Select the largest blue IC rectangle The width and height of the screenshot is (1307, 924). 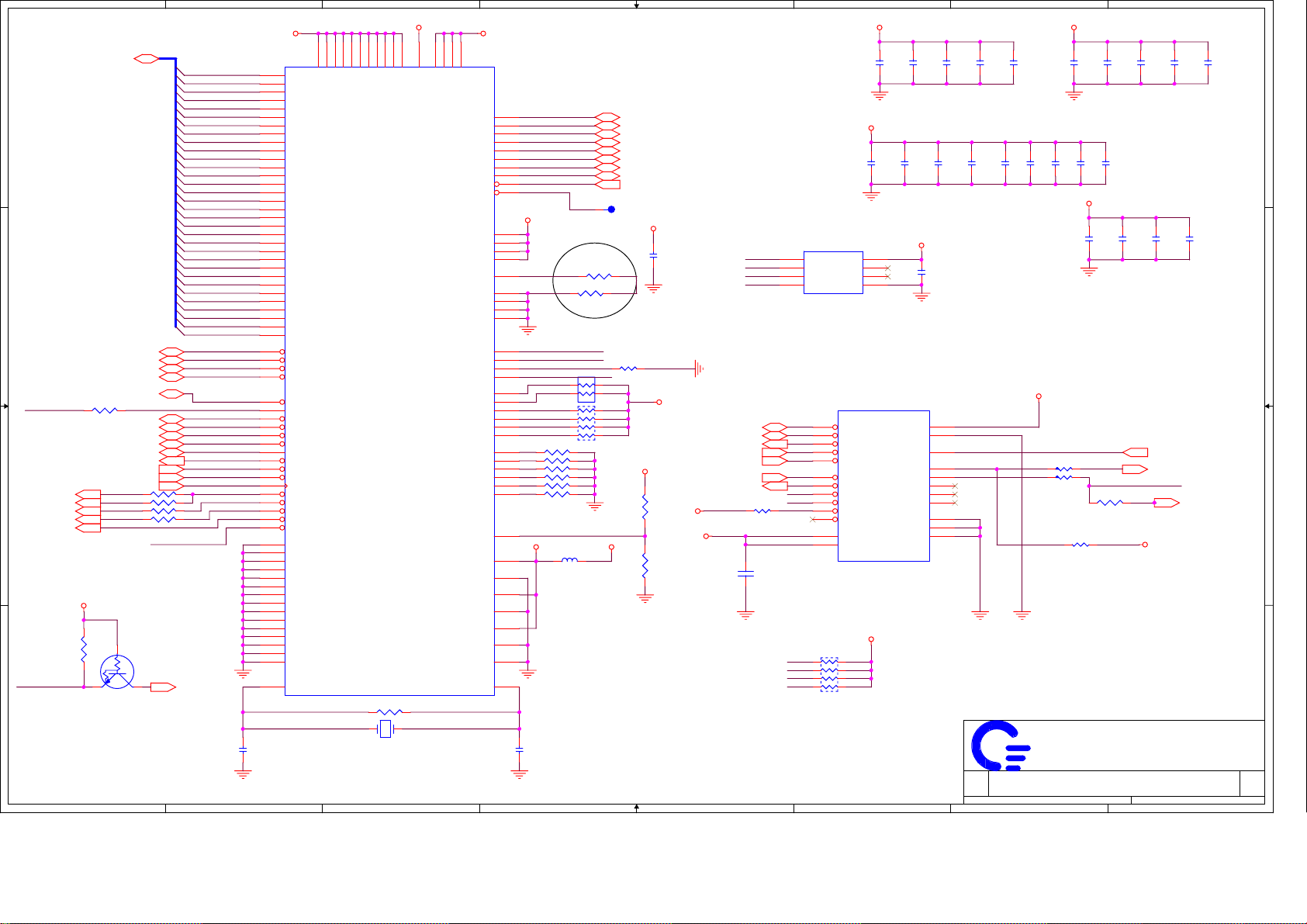[x=389, y=381]
